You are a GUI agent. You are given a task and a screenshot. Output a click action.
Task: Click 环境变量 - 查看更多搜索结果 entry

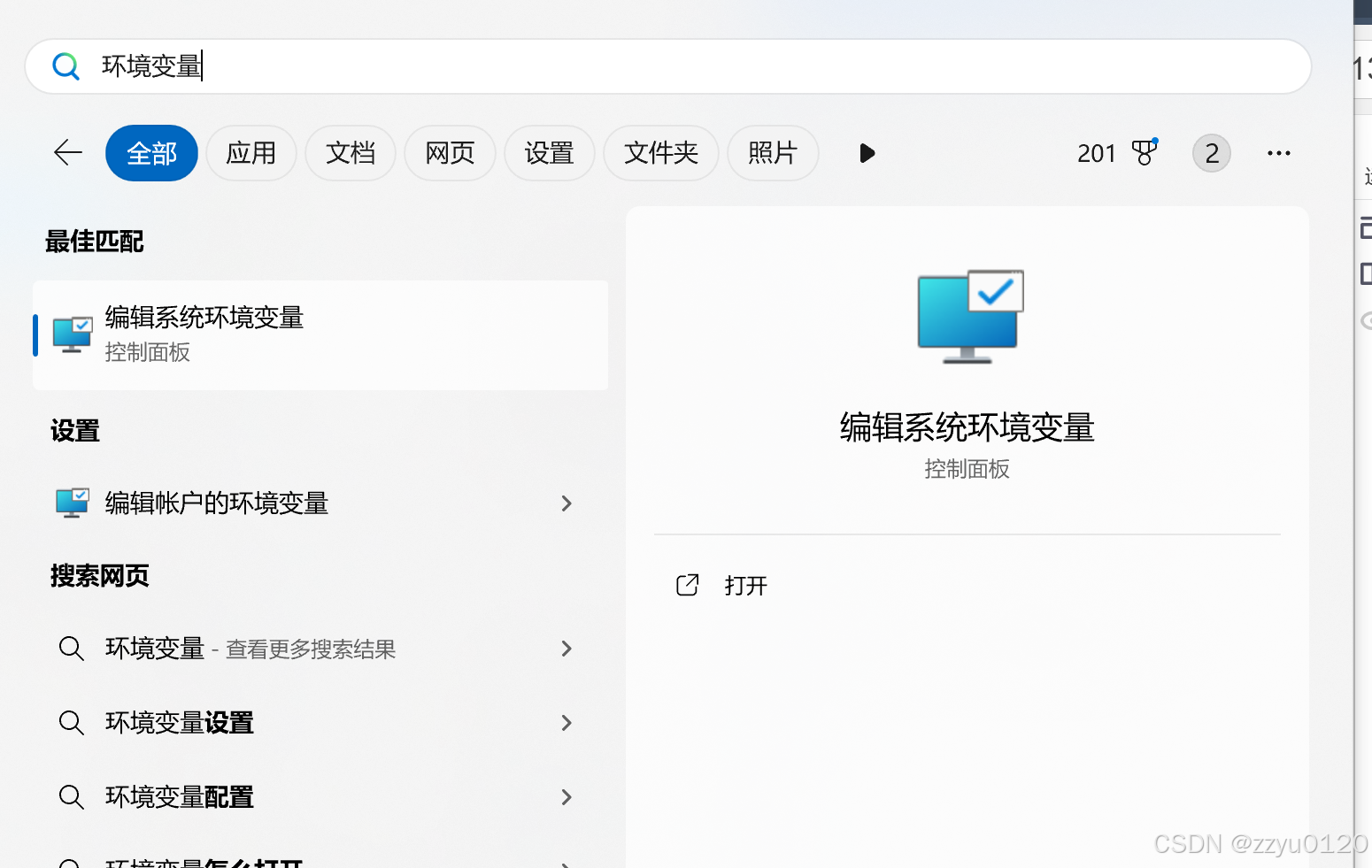[320, 649]
